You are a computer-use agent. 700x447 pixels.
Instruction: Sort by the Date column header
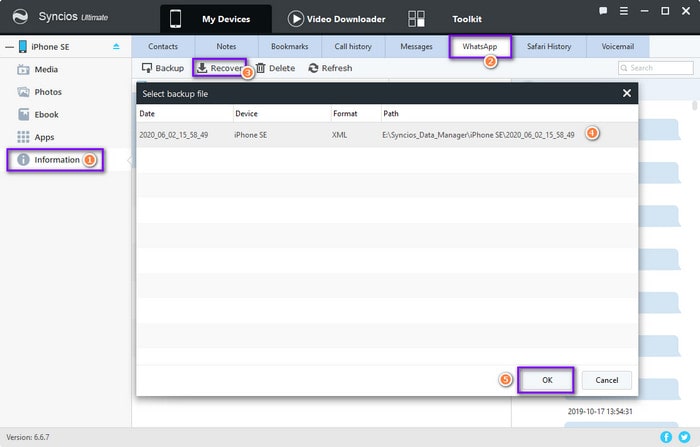[185, 113]
